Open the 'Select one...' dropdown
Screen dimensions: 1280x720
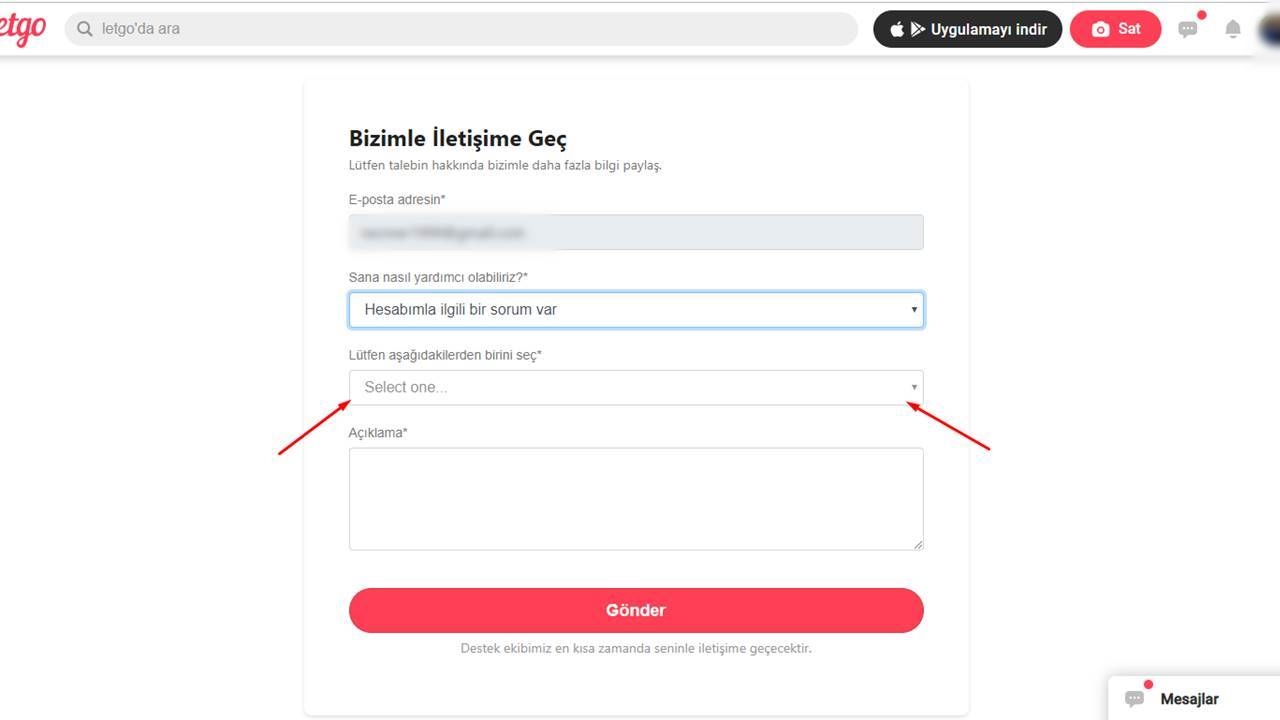coord(636,387)
